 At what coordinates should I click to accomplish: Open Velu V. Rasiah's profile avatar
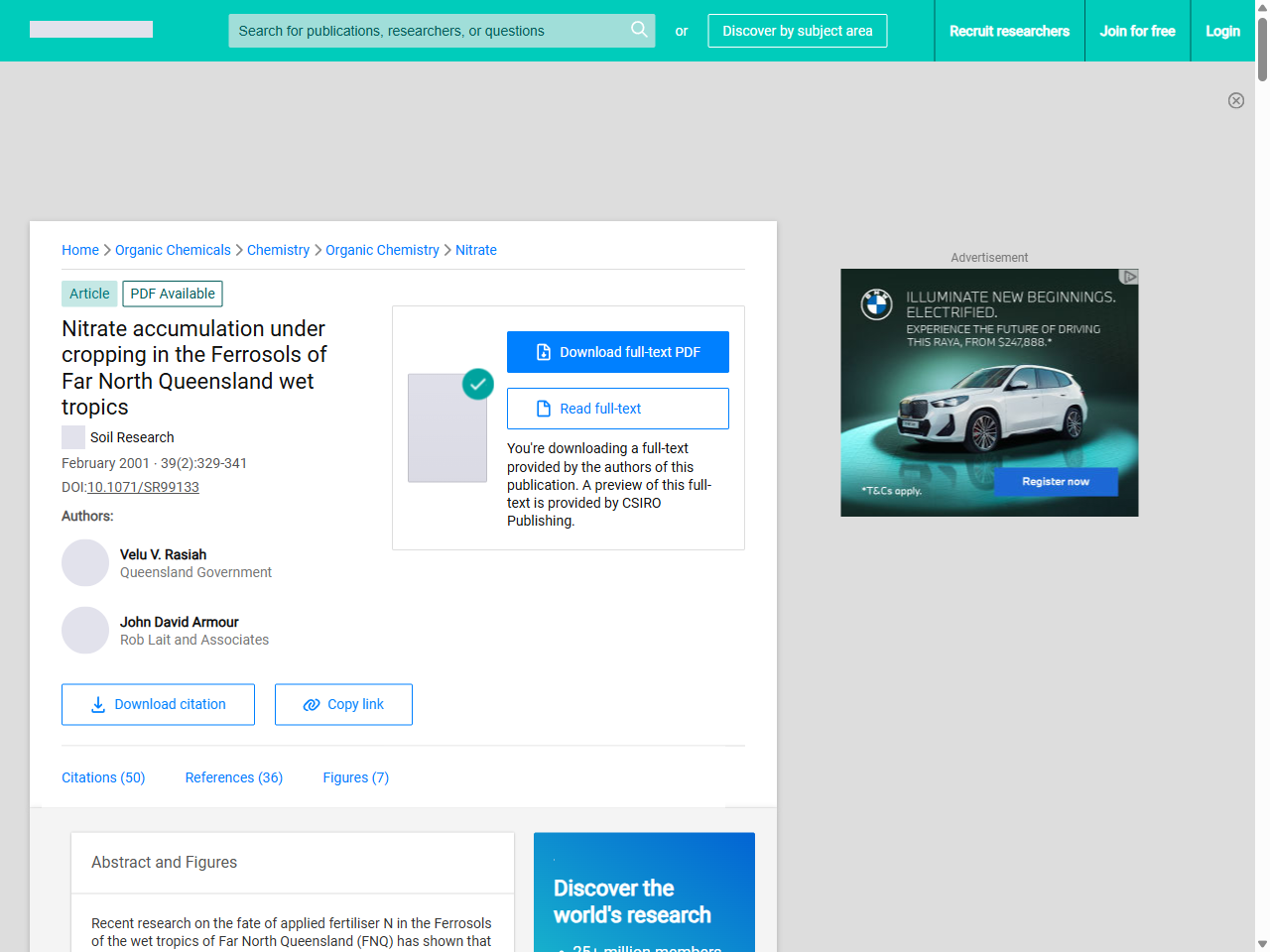click(x=85, y=563)
